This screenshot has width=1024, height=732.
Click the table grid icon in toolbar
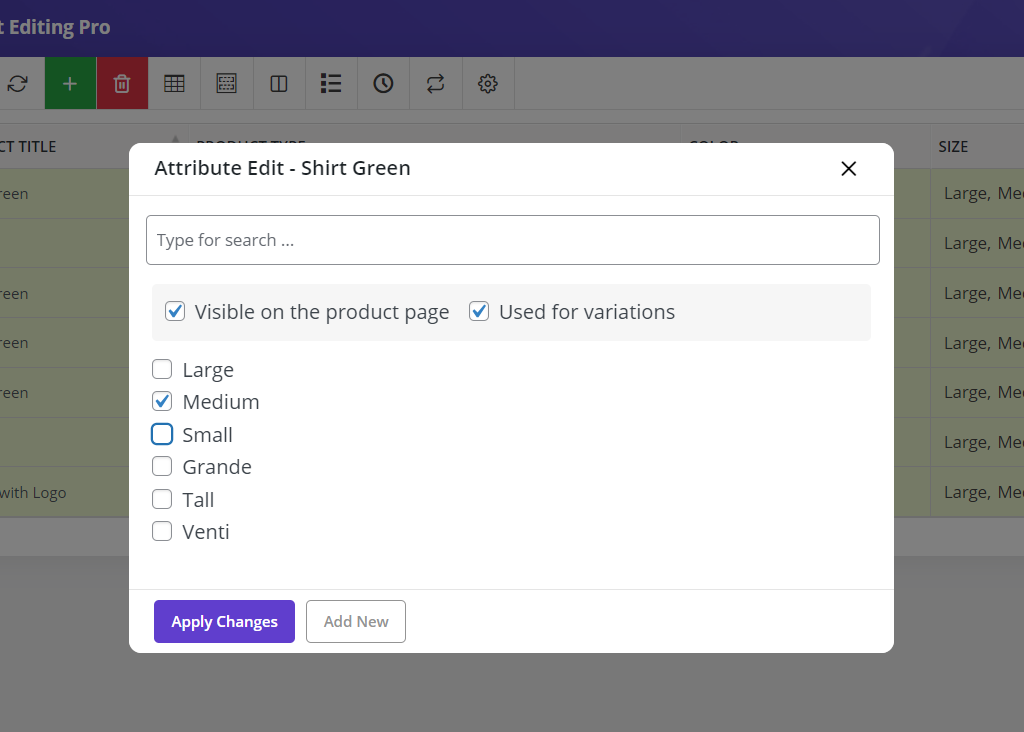click(174, 84)
